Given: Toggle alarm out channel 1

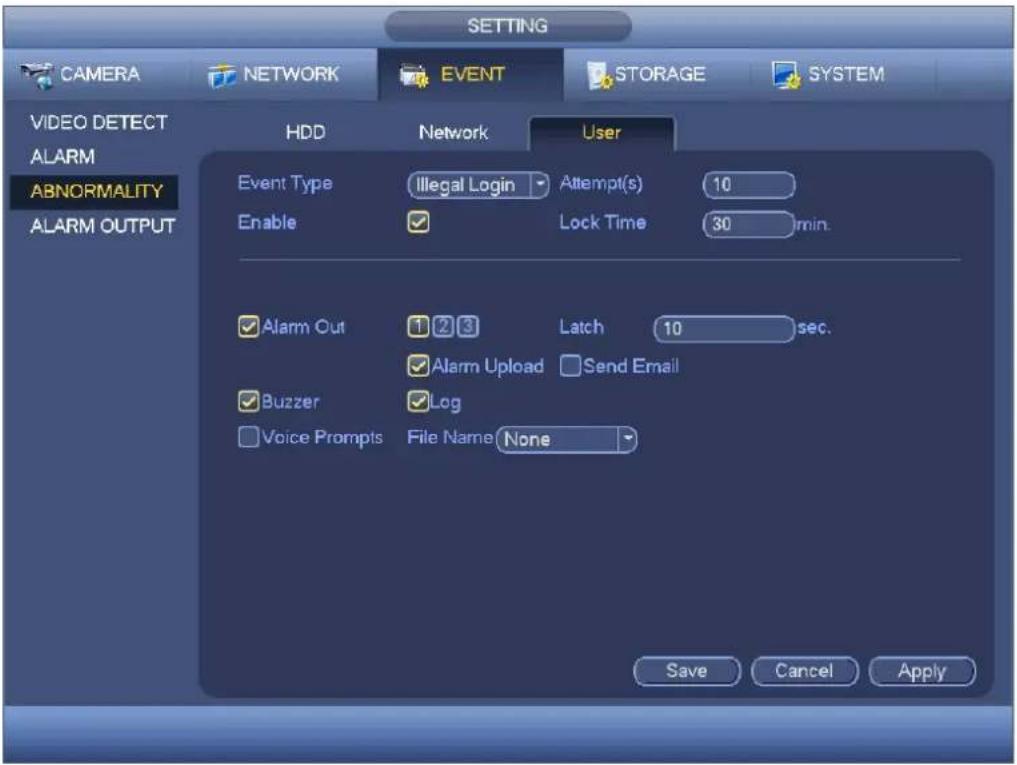Looking at the screenshot, I should [x=418, y=326].
